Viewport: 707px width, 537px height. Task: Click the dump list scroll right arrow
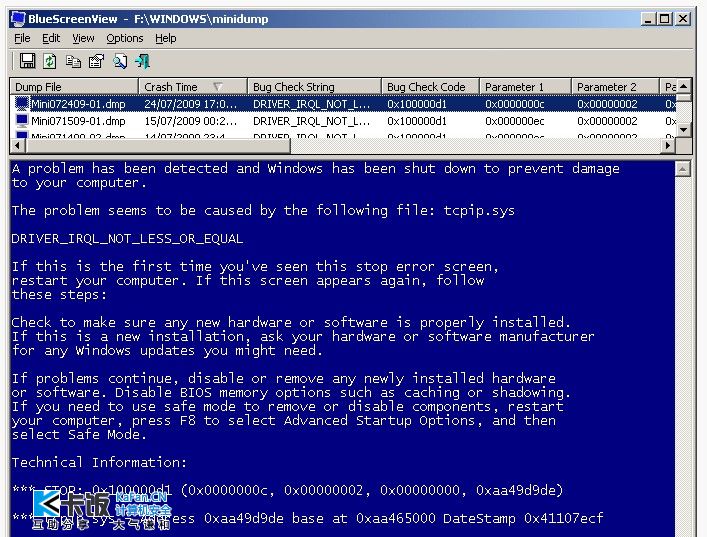click(668, 146)
